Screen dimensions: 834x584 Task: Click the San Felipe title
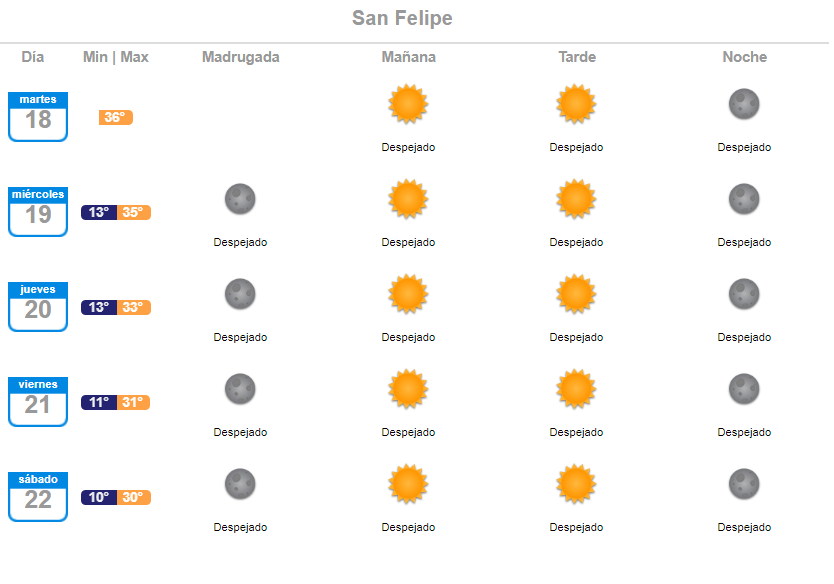pyautogui.click(x=402, y=18)
